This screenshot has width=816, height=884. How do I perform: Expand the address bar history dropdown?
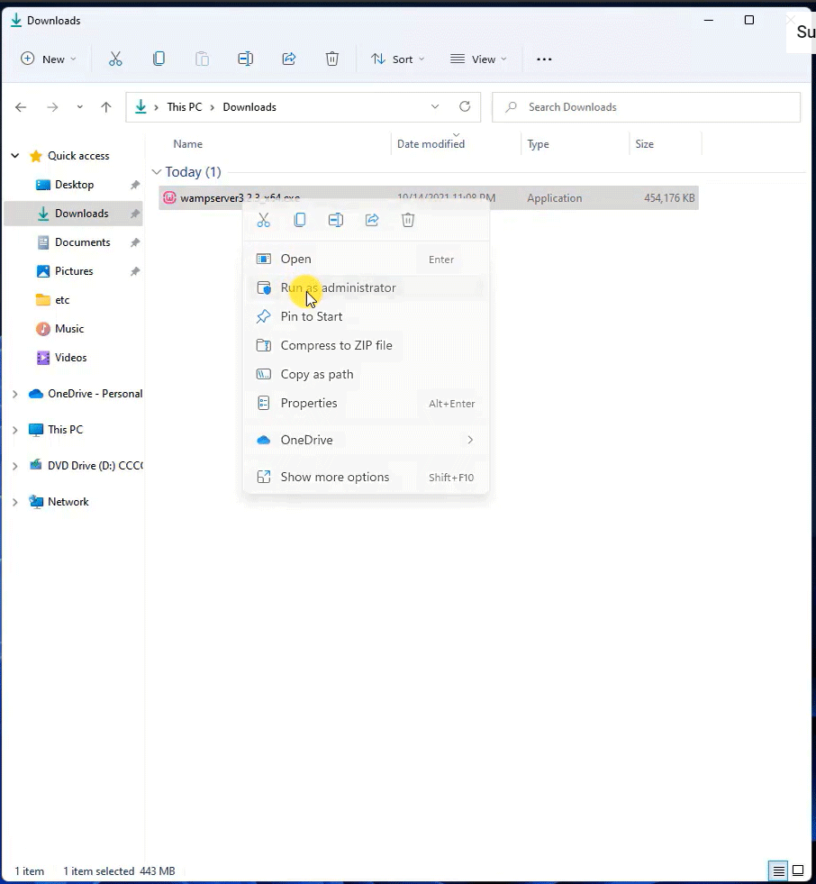point(435,107)
